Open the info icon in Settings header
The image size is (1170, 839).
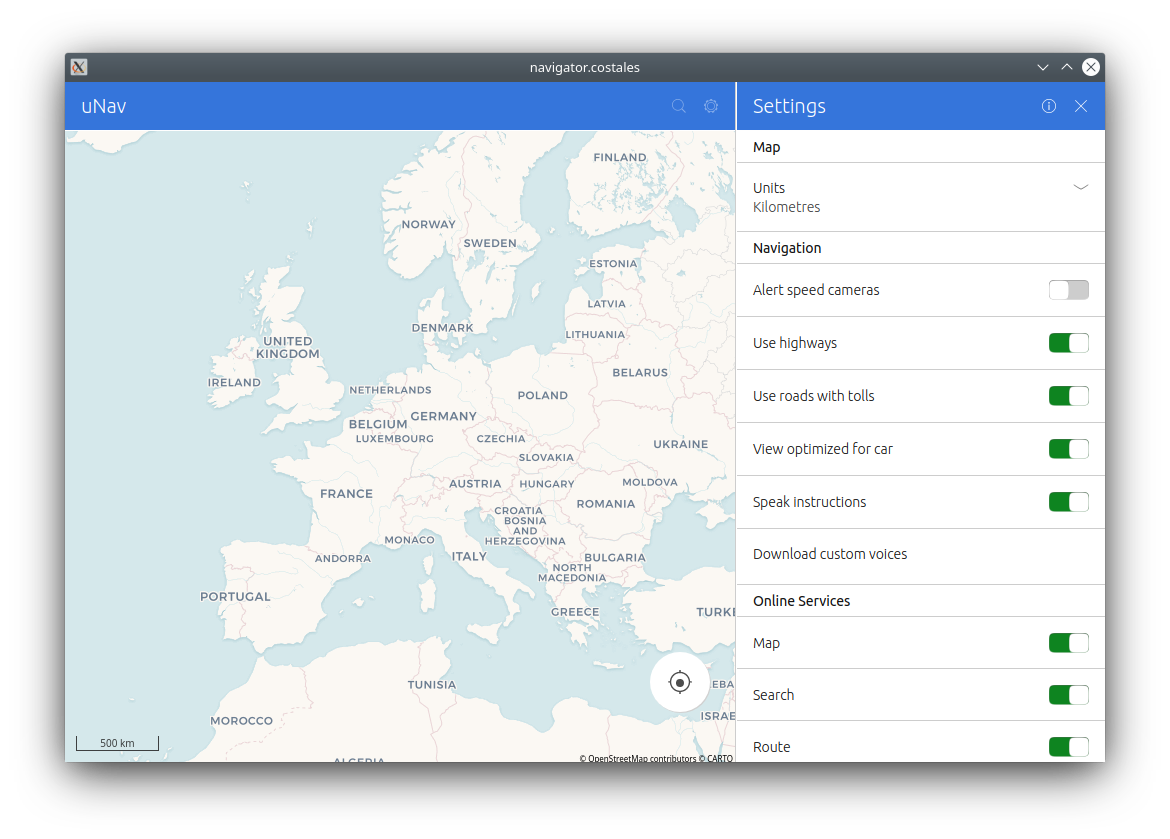point(1048,106)
